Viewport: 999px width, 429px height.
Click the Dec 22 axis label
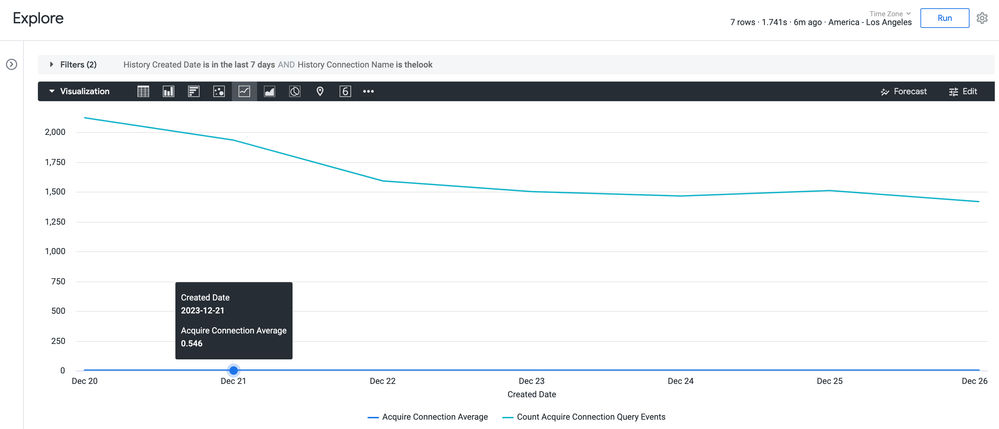pos(382,381)
